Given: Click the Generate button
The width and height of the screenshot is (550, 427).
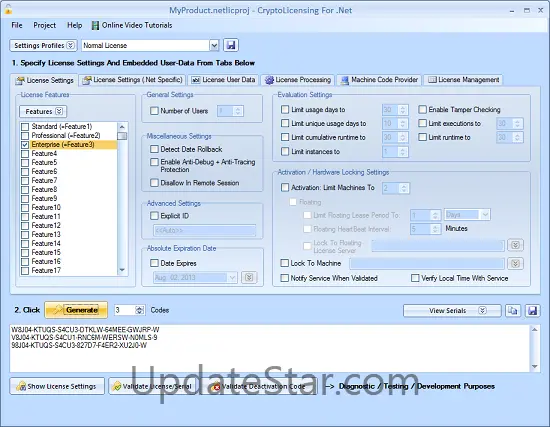Looking at the screenshot, I should 76,310.
